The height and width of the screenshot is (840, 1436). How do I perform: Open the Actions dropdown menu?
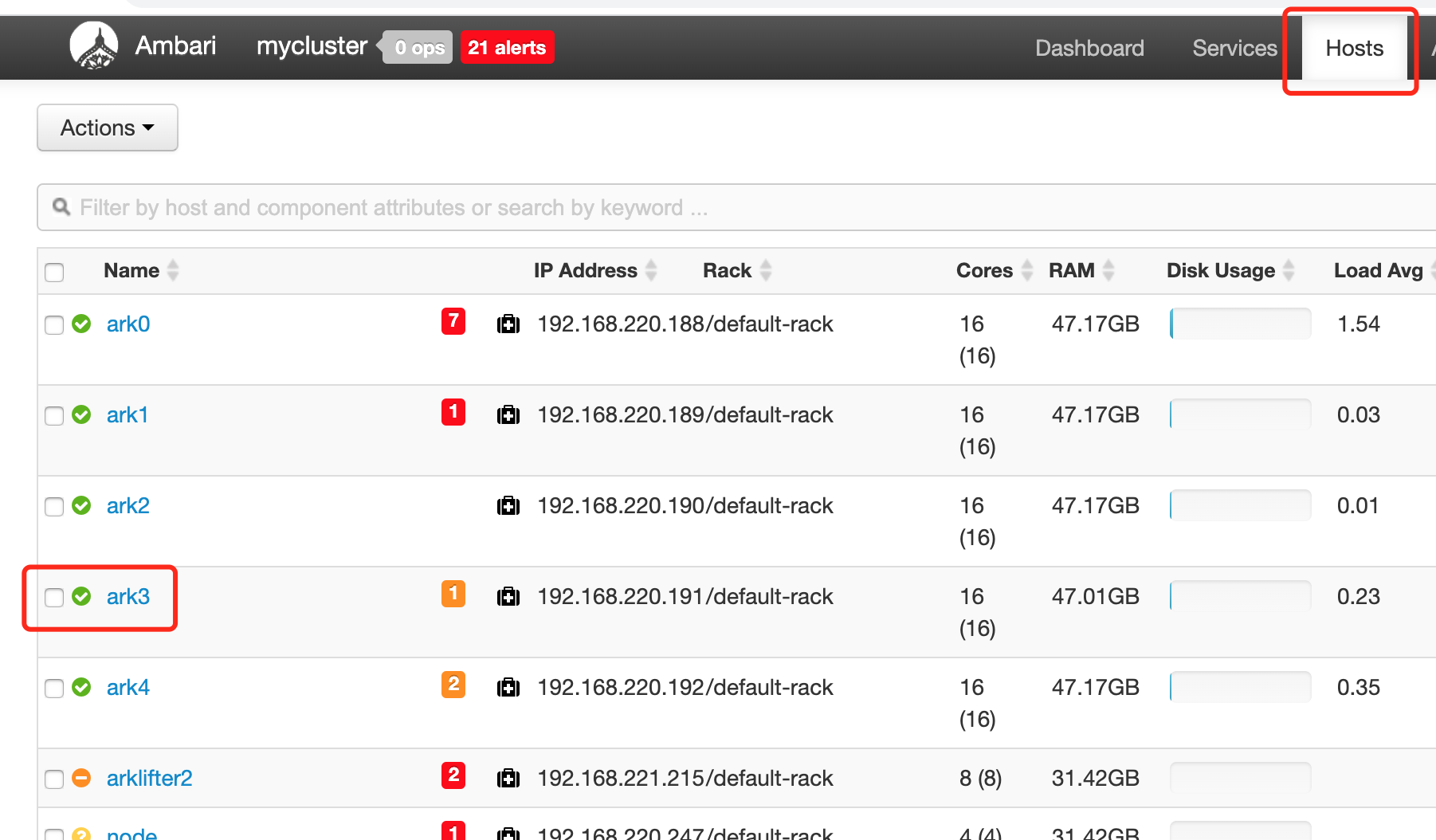(x=108, y=128)
